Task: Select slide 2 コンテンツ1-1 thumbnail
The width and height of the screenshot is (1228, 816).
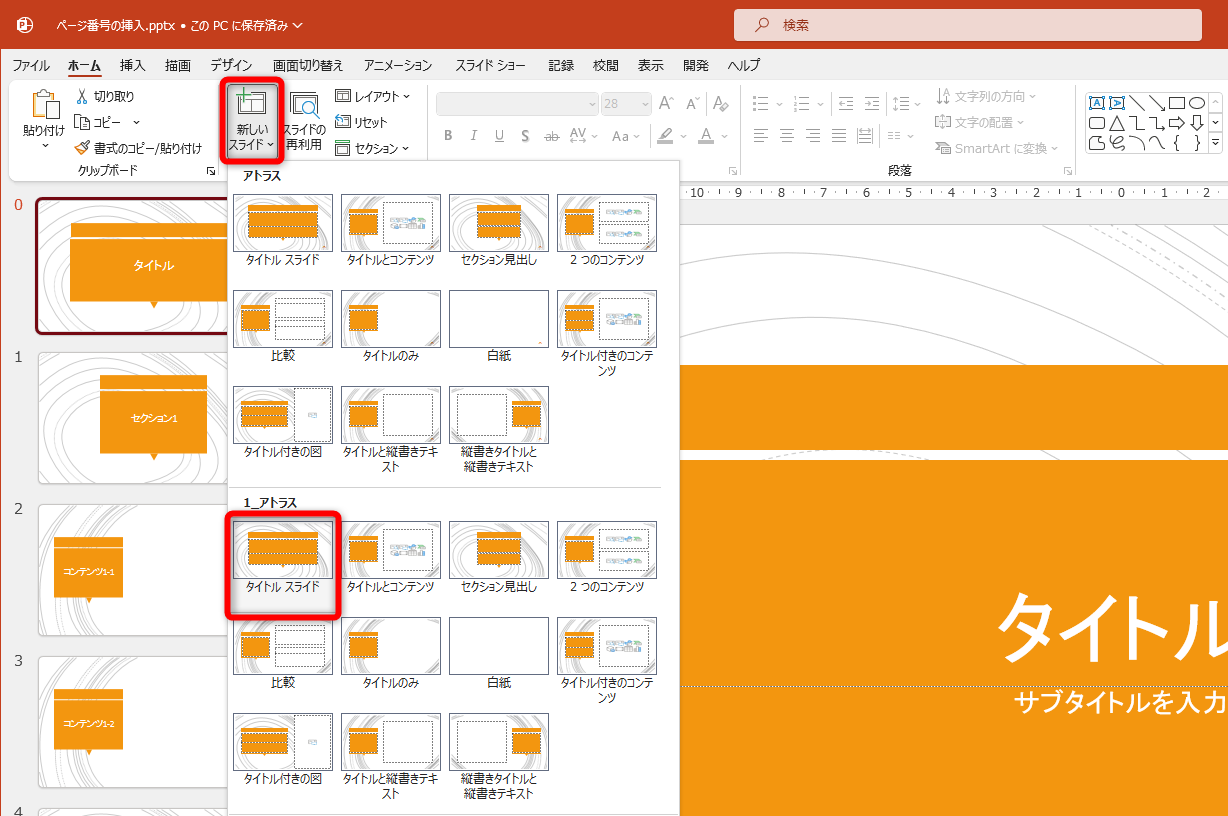Action: (x=133, y=570)
